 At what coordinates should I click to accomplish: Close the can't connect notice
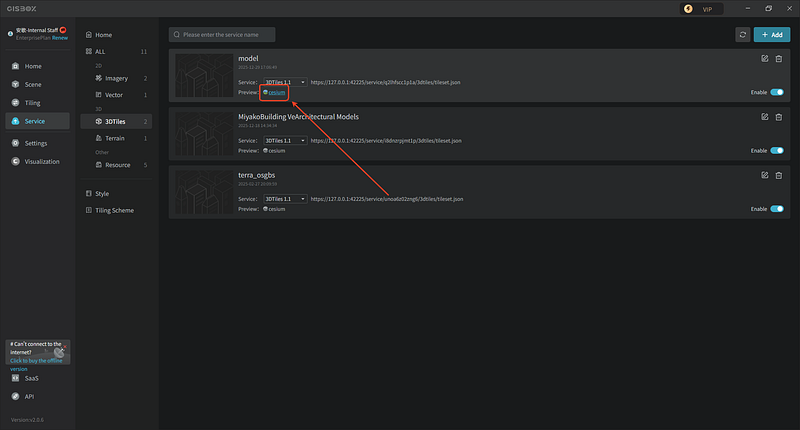(x=65, y=346)
